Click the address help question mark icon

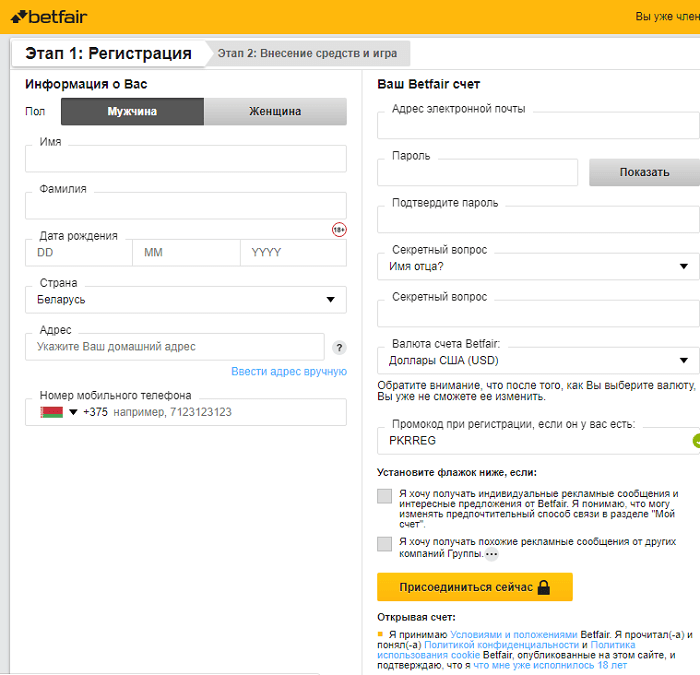point(339,348)
